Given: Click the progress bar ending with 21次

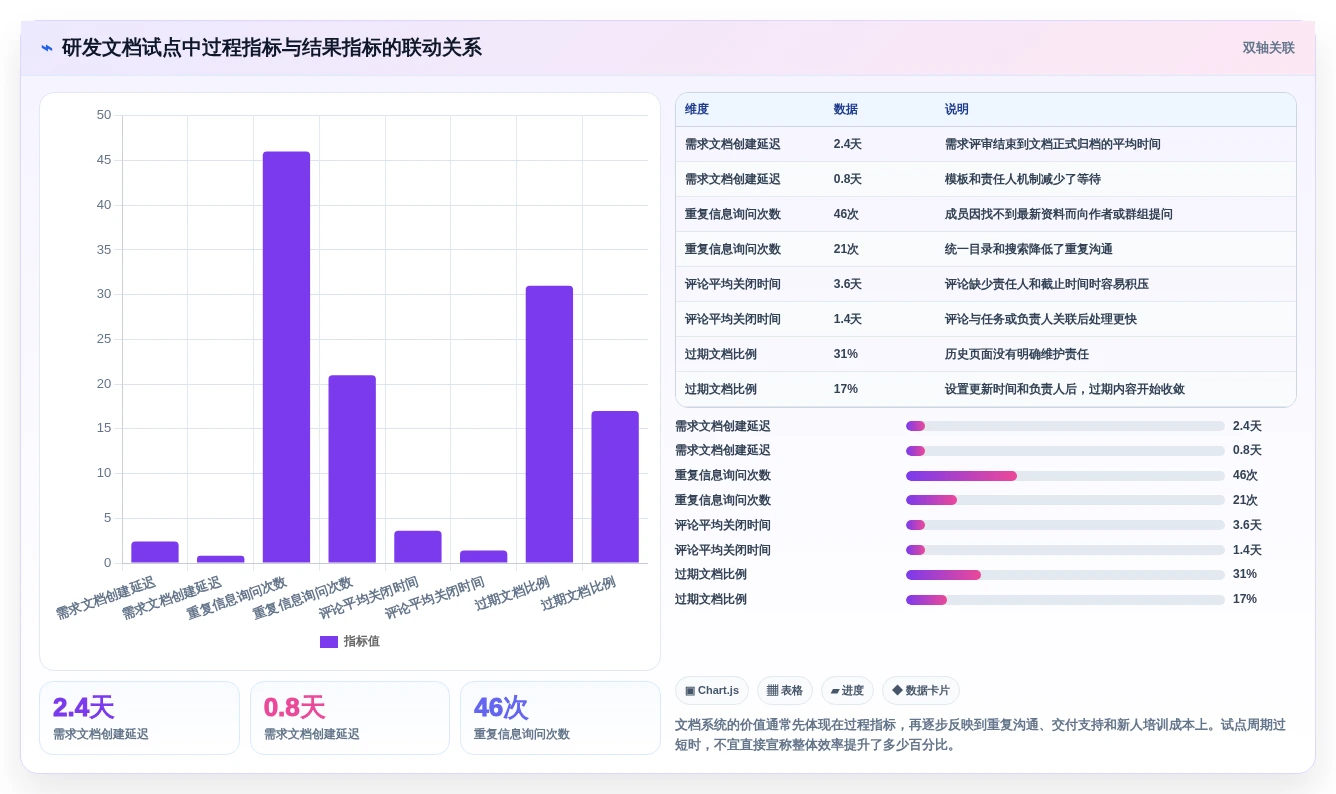Looking at the screenshot, I should click(x=1065, y=500).
